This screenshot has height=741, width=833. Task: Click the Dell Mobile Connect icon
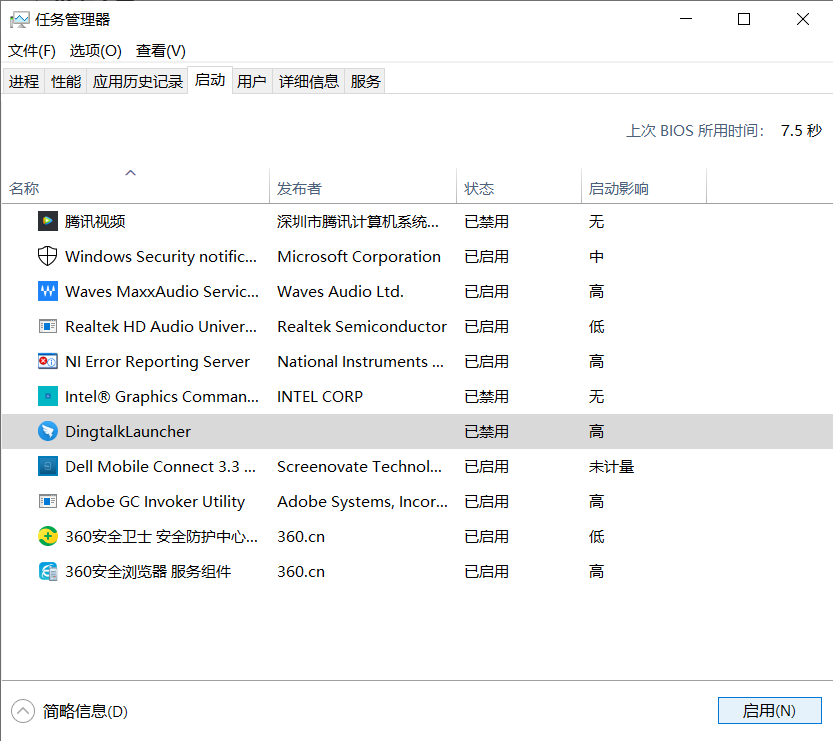point(48,466)
